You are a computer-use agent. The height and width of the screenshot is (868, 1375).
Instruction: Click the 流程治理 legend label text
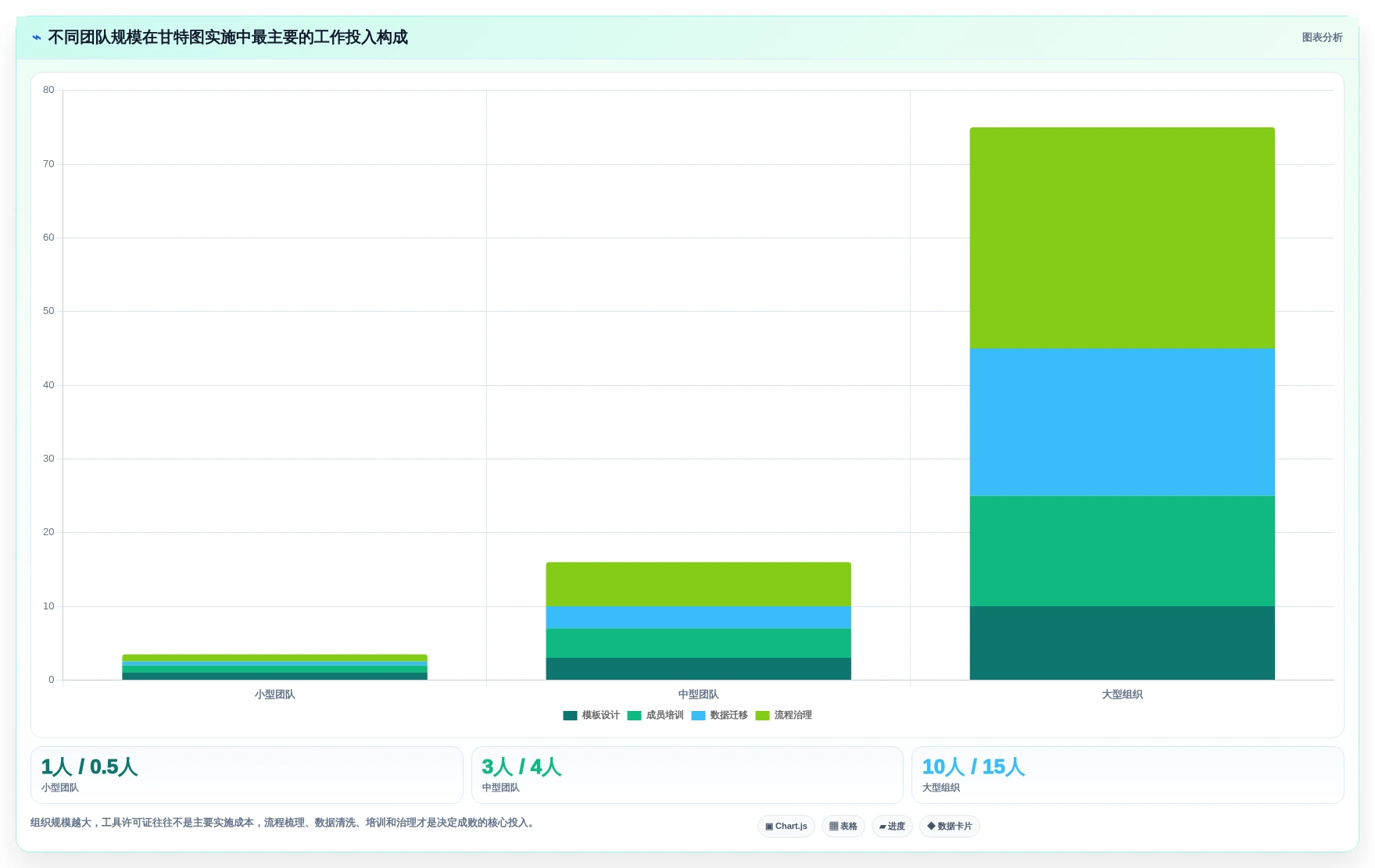[793, 716]
